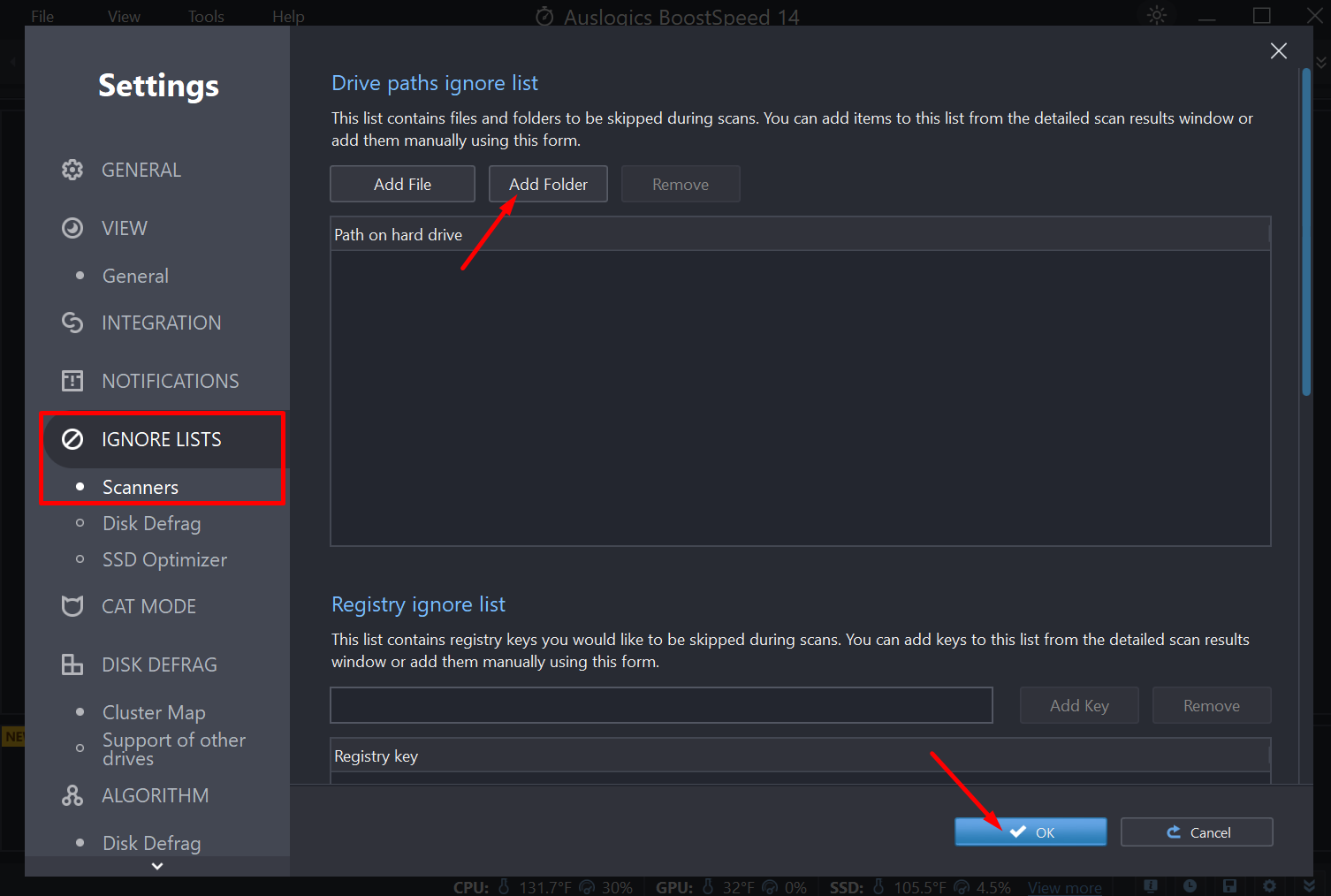
Task: Select the General sub-item under View
Action: click(135, 276)
